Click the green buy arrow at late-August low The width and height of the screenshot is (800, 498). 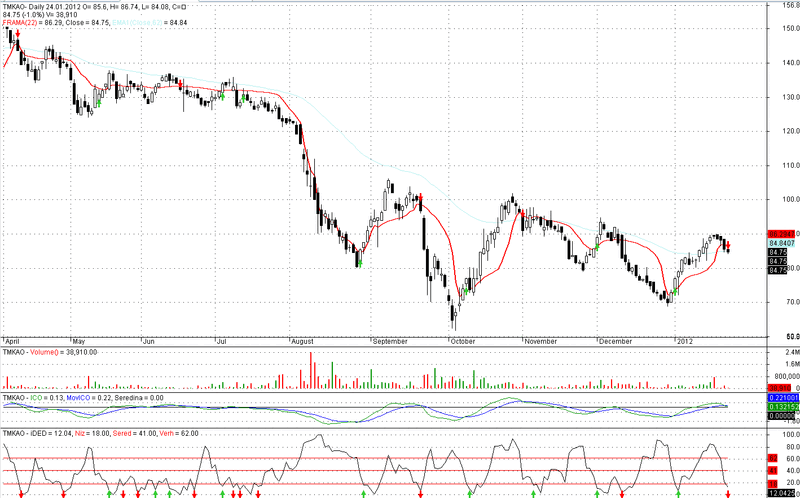[359, 262]
